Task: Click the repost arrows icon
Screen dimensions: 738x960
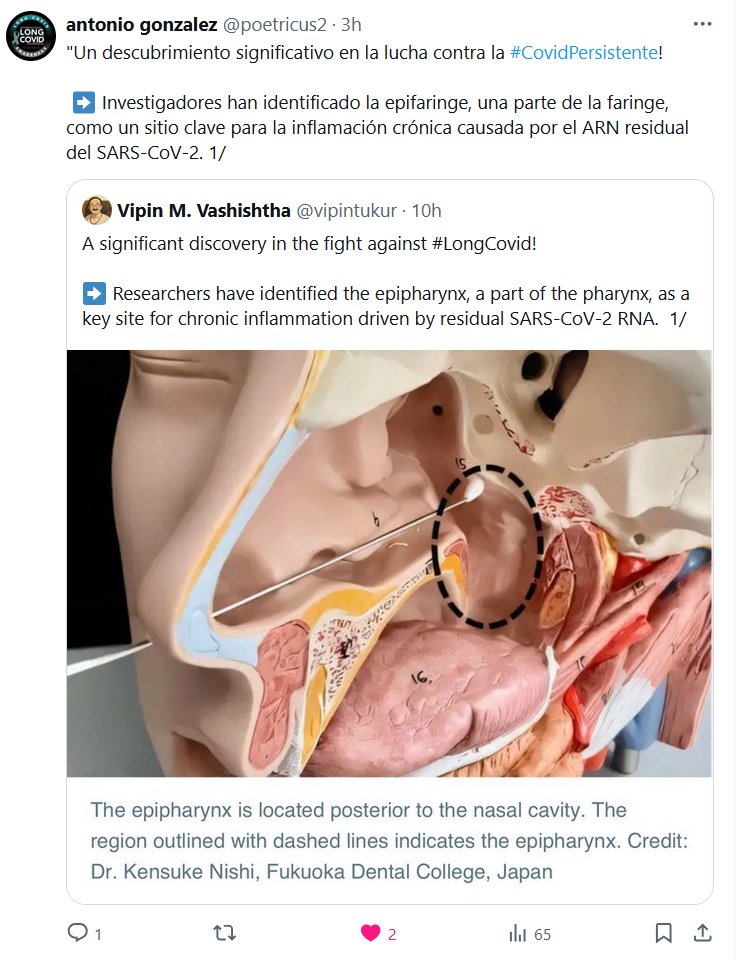Action: 224,933
